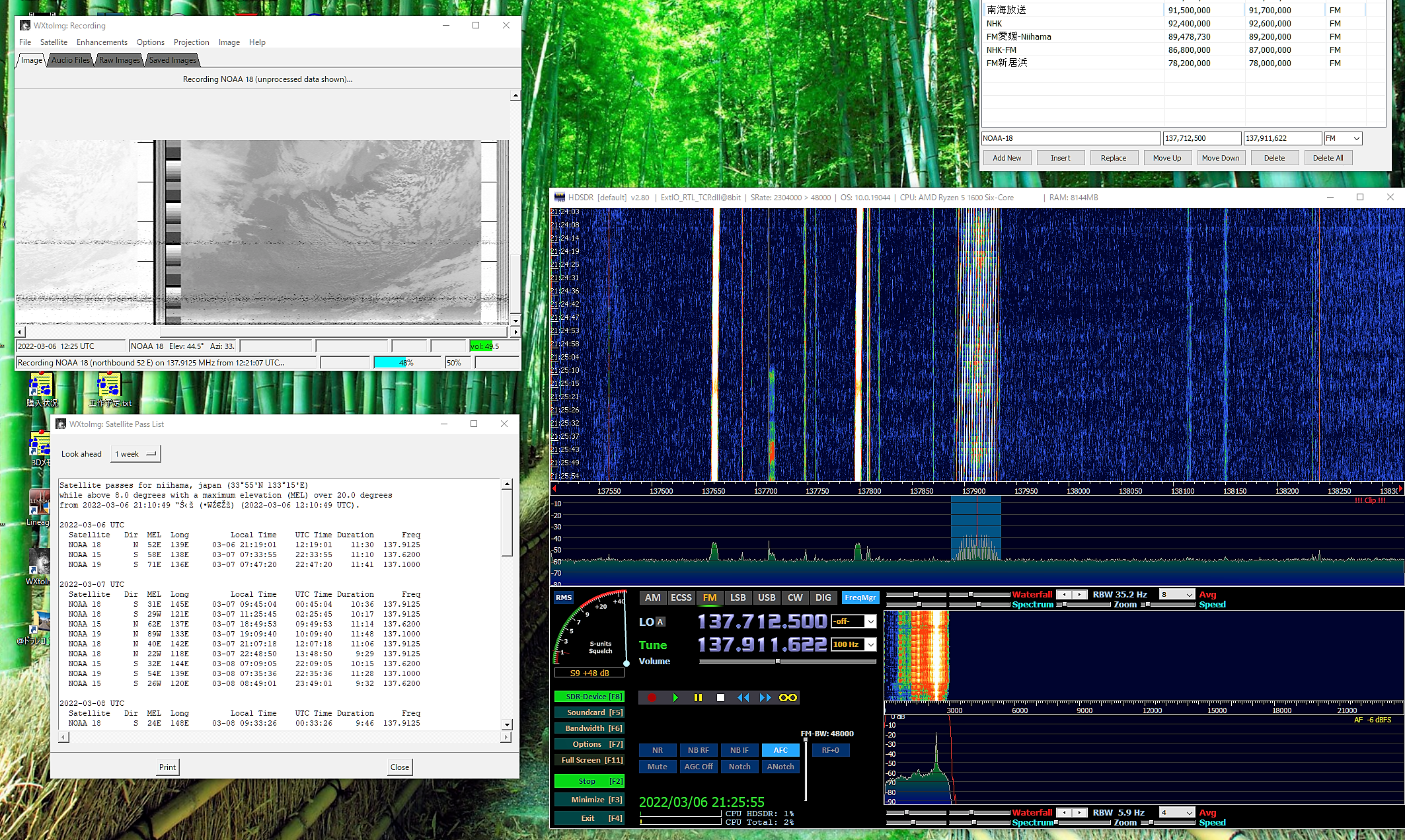This screenshot has width=1405, height=840.
Task: Click the FreqMgr button
Action: point(860,597)
